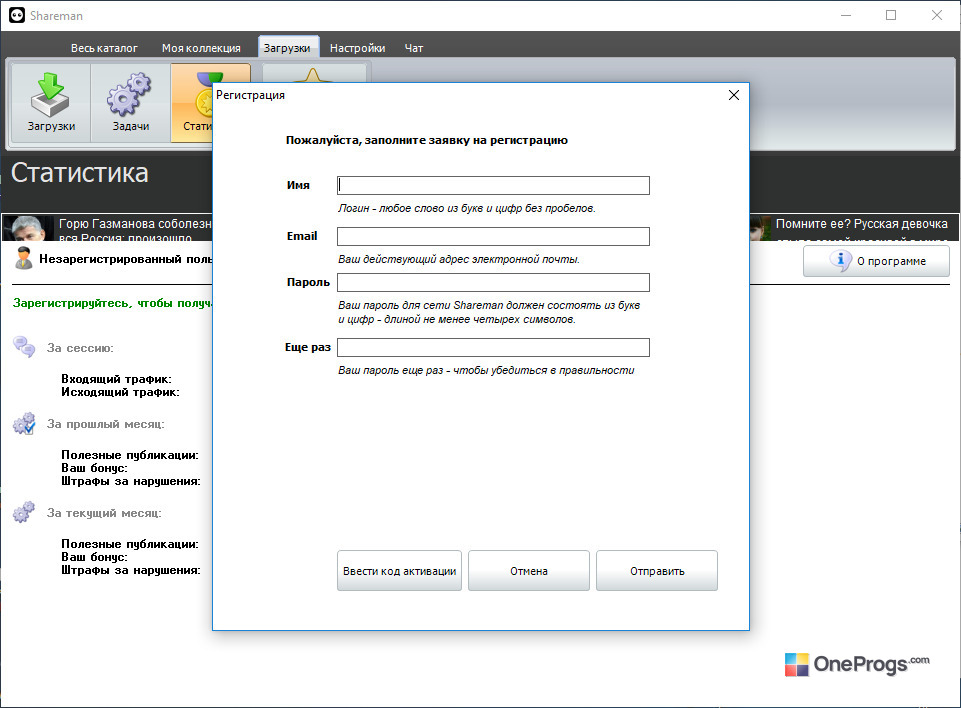Image resolution: width=961 pixels, height=708 pixels.
Task: Select the Загрузки tab in menu bar
Action: tap(287, 48)
